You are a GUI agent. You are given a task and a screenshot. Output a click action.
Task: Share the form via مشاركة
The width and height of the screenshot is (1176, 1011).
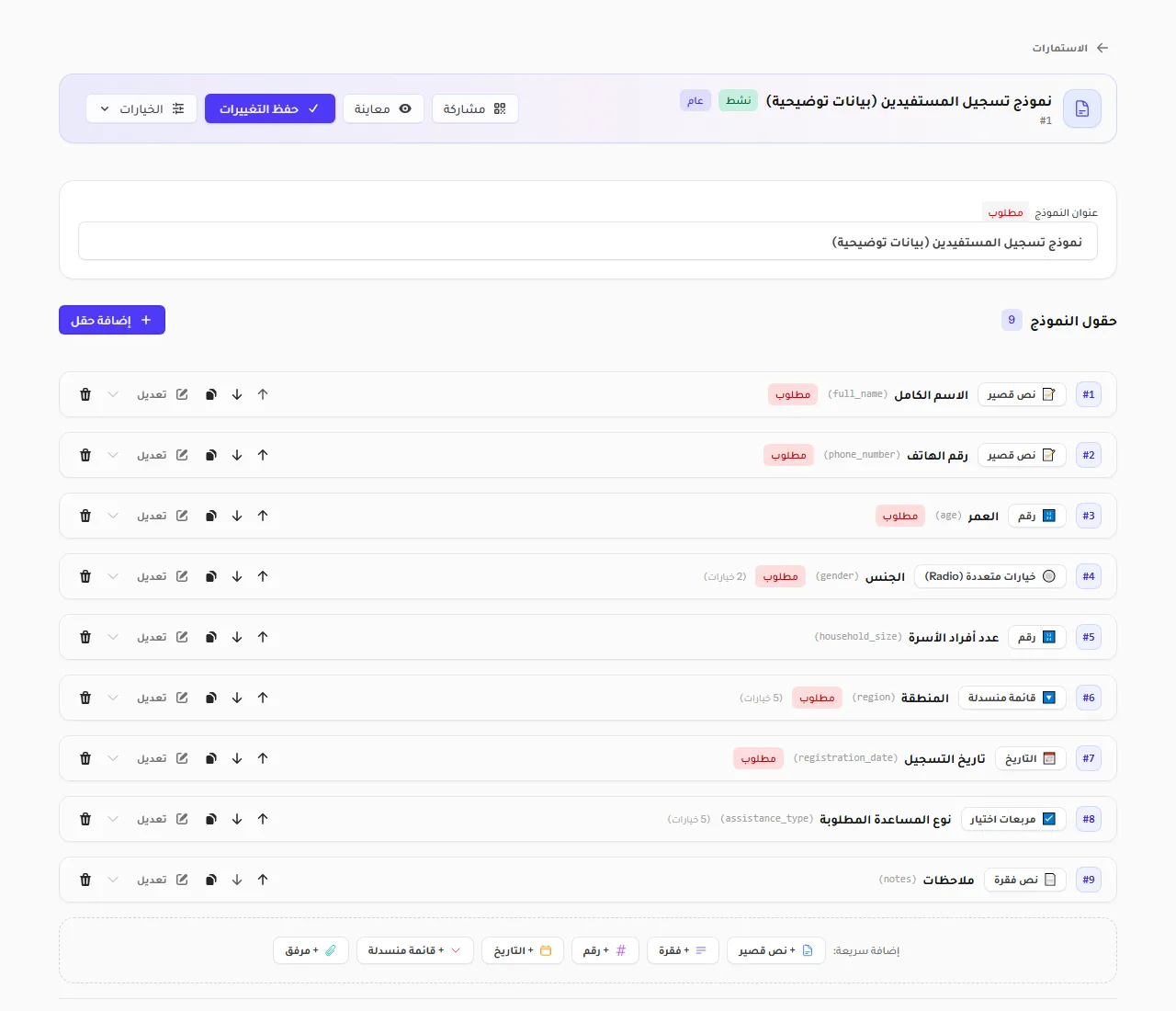(475, 108)
